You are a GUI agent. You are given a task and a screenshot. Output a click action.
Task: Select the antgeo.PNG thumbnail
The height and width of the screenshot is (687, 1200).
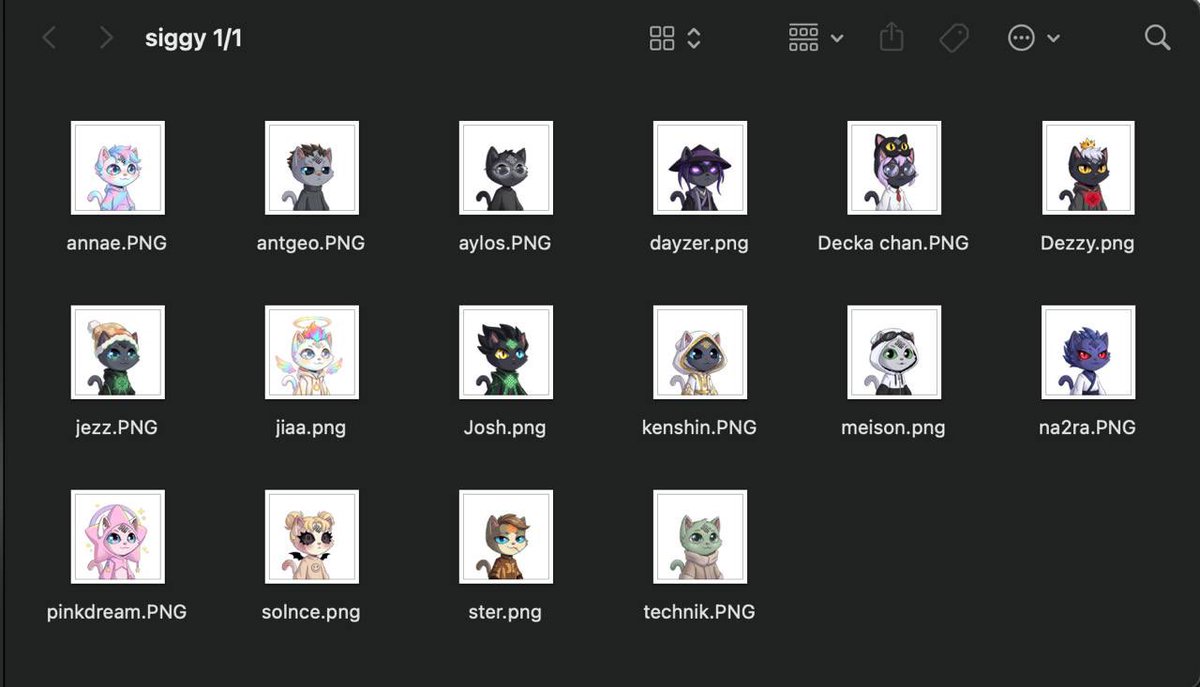tap(312, 168)
